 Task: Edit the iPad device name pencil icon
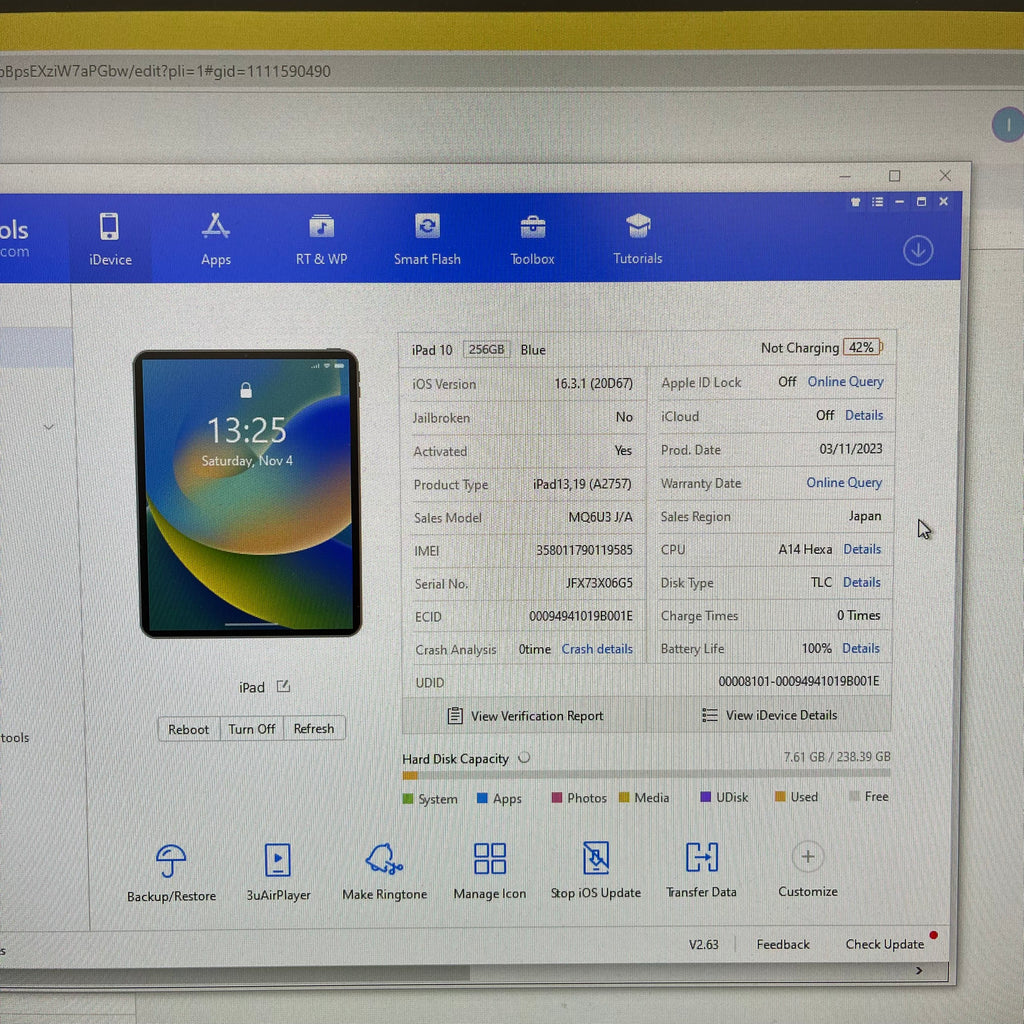[x=283, y=686]
